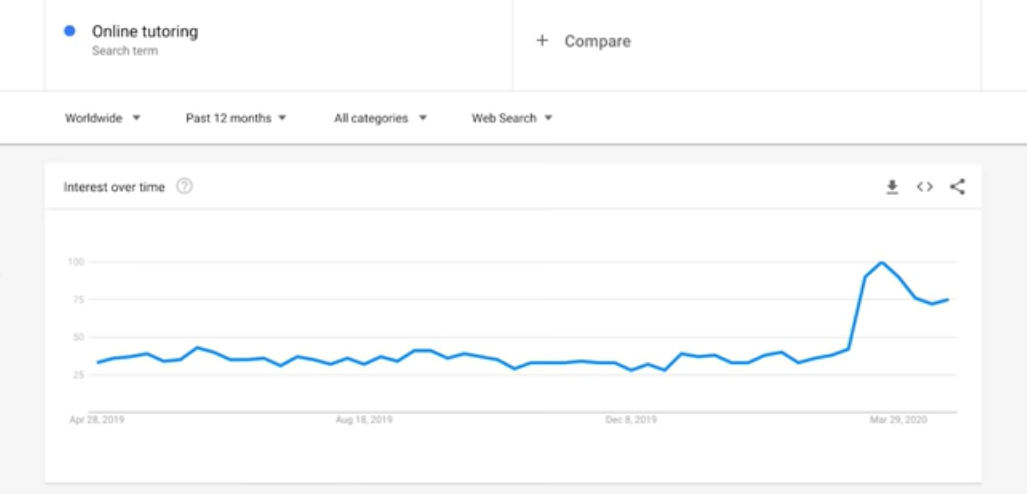Viewport: 1027px width, 494px height.
Task: Share the Interest over time chart
Action: pyautogui.click(x=957, y=187)
